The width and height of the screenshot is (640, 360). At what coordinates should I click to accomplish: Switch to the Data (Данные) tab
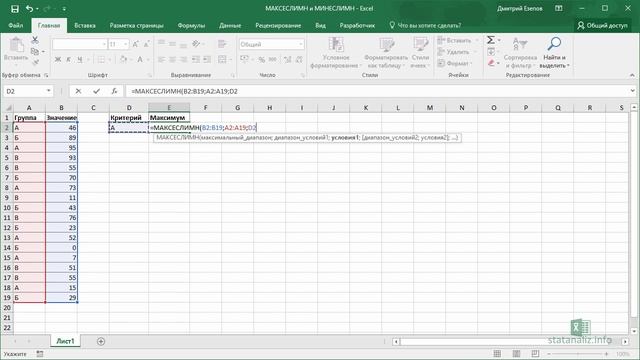pos(230,25)
